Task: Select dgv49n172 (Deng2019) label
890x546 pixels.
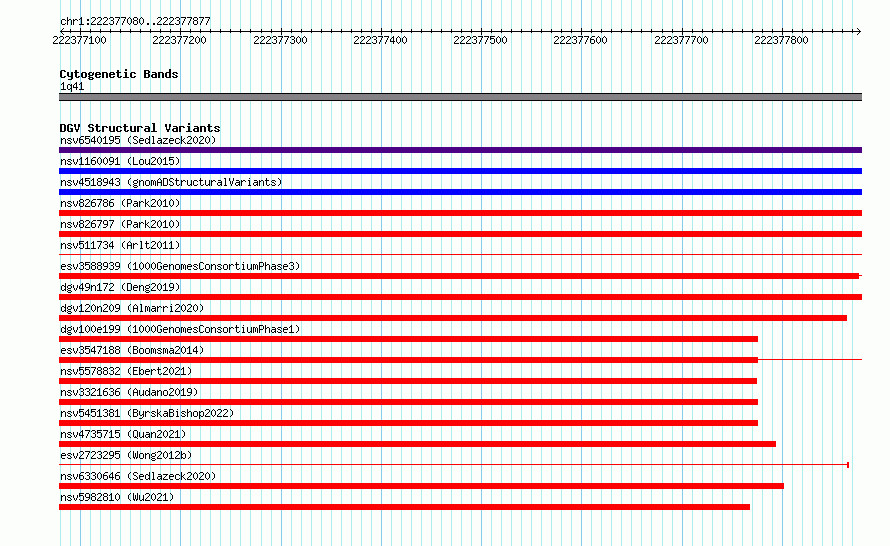Action: [x=120, y=287]
